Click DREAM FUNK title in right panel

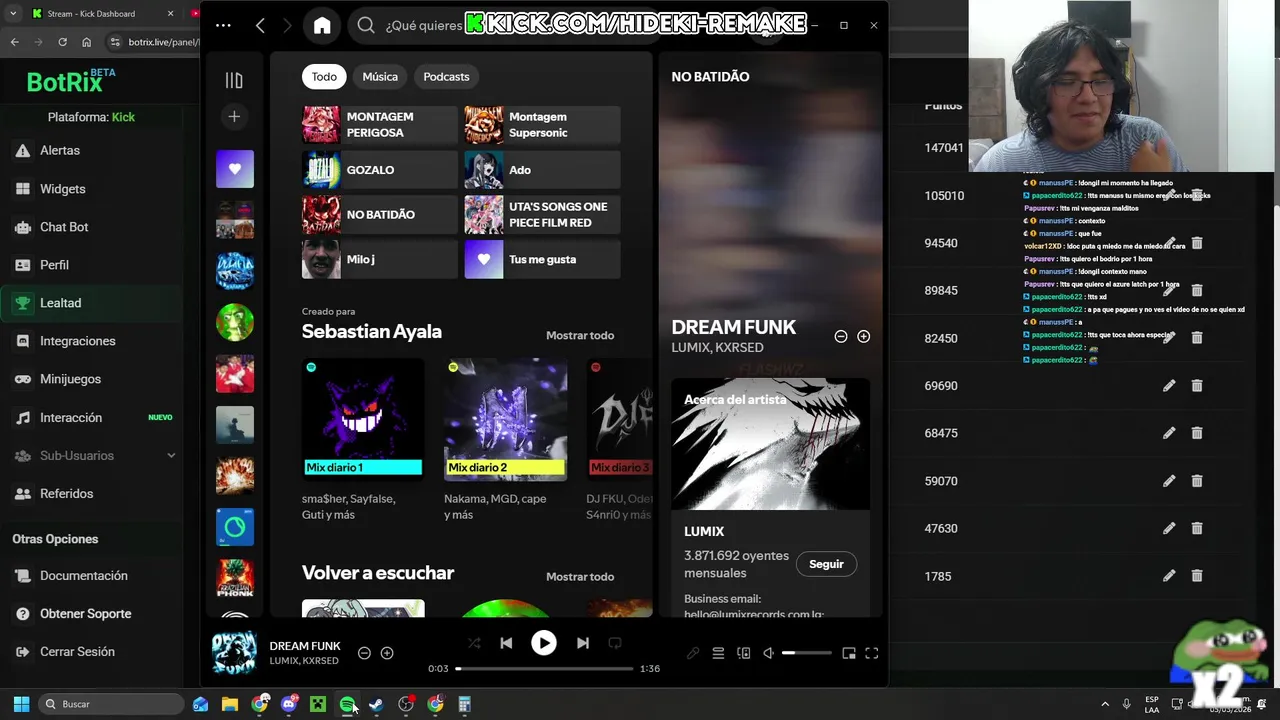click(733, 327)
